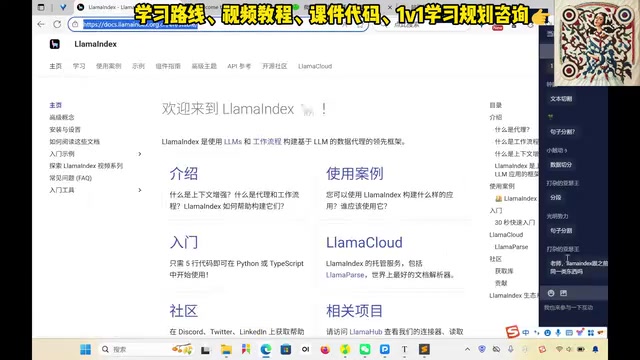Open Sublime Text from taskbar
The height and width of the screenshot is (360, 640).
[x=424, y=349]
